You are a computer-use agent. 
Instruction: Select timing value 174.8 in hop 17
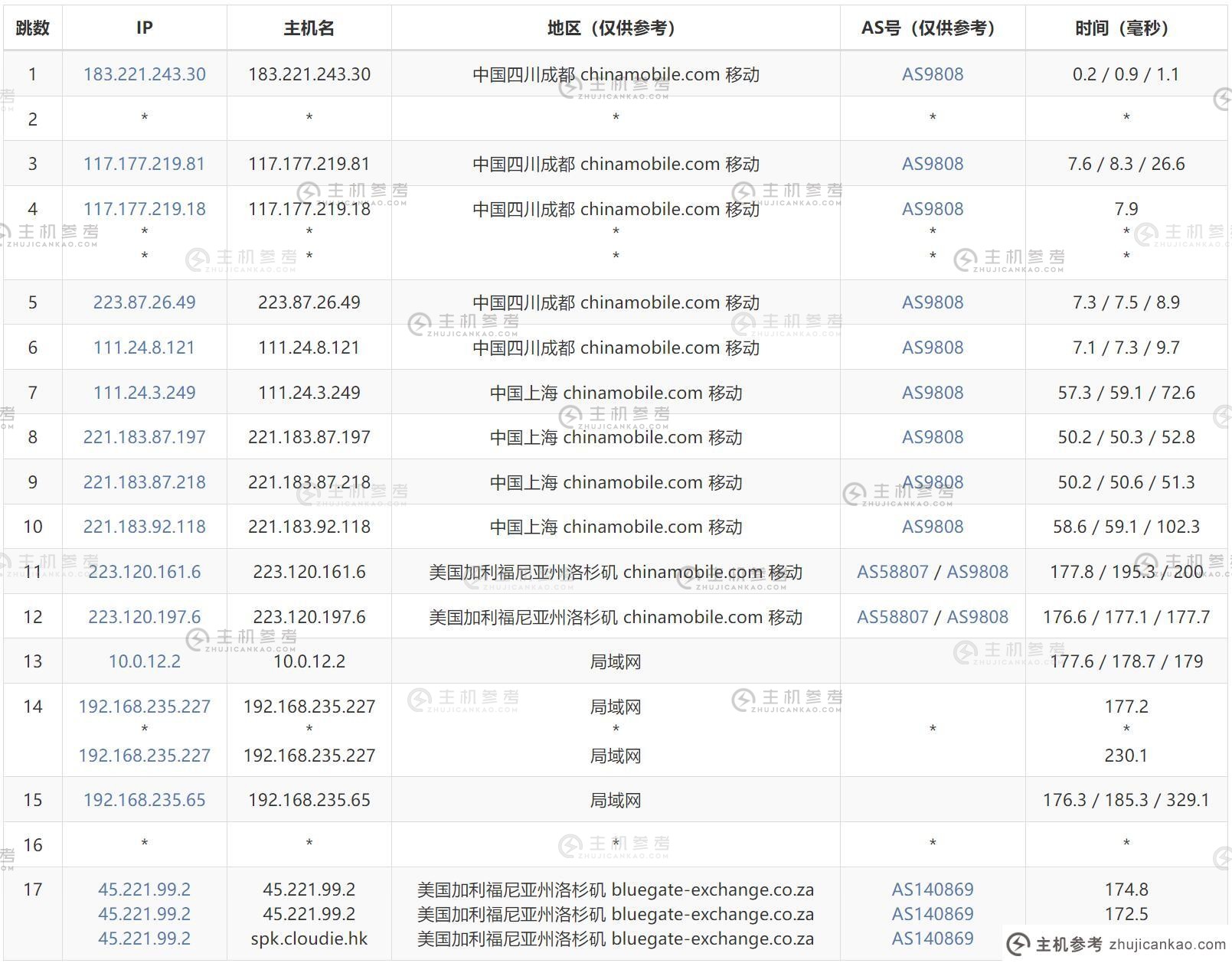1126,890
